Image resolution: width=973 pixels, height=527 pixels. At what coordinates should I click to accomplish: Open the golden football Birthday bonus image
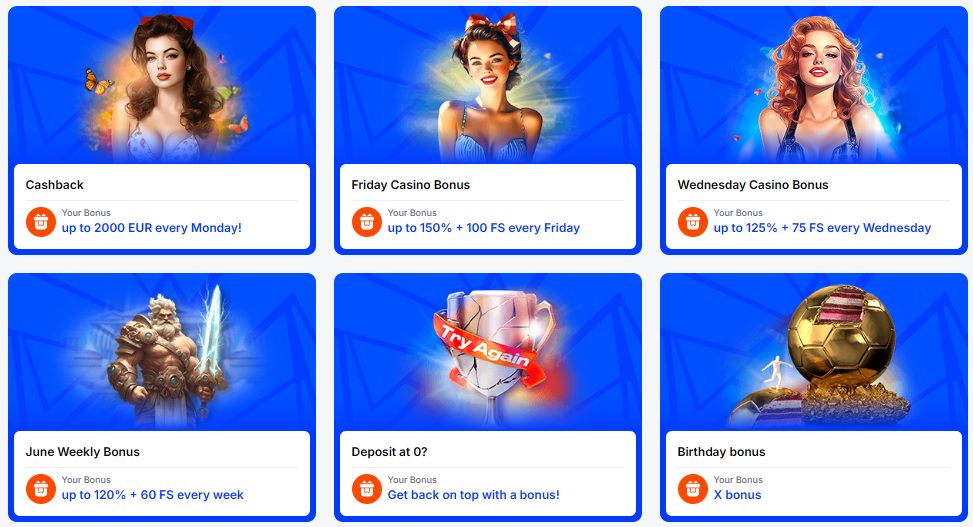click(814, 353)
